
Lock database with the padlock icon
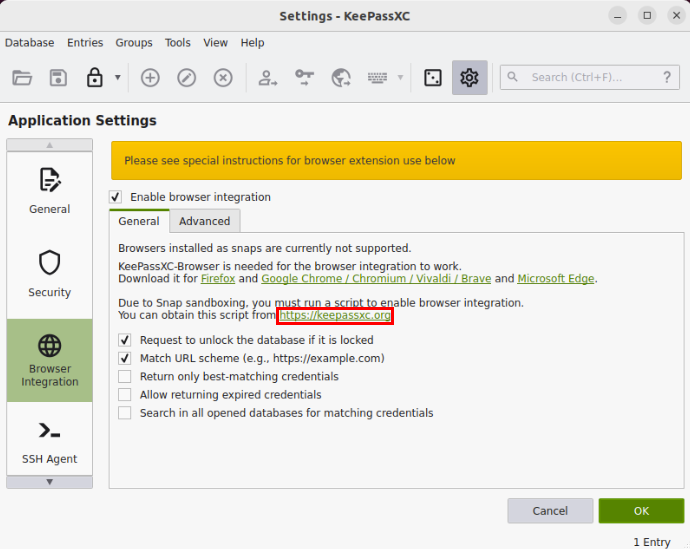pos(95,78)
